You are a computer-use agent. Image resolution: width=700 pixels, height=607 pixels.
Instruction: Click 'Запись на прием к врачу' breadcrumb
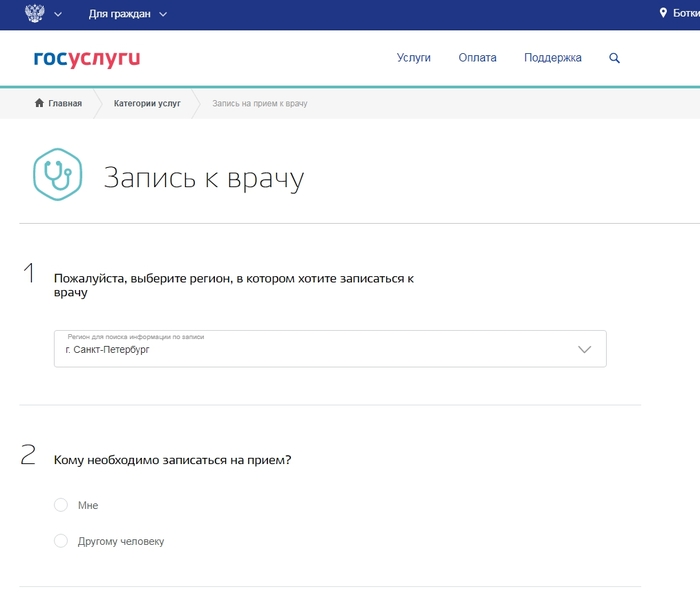pyautogui.click(x=260, y=103)
